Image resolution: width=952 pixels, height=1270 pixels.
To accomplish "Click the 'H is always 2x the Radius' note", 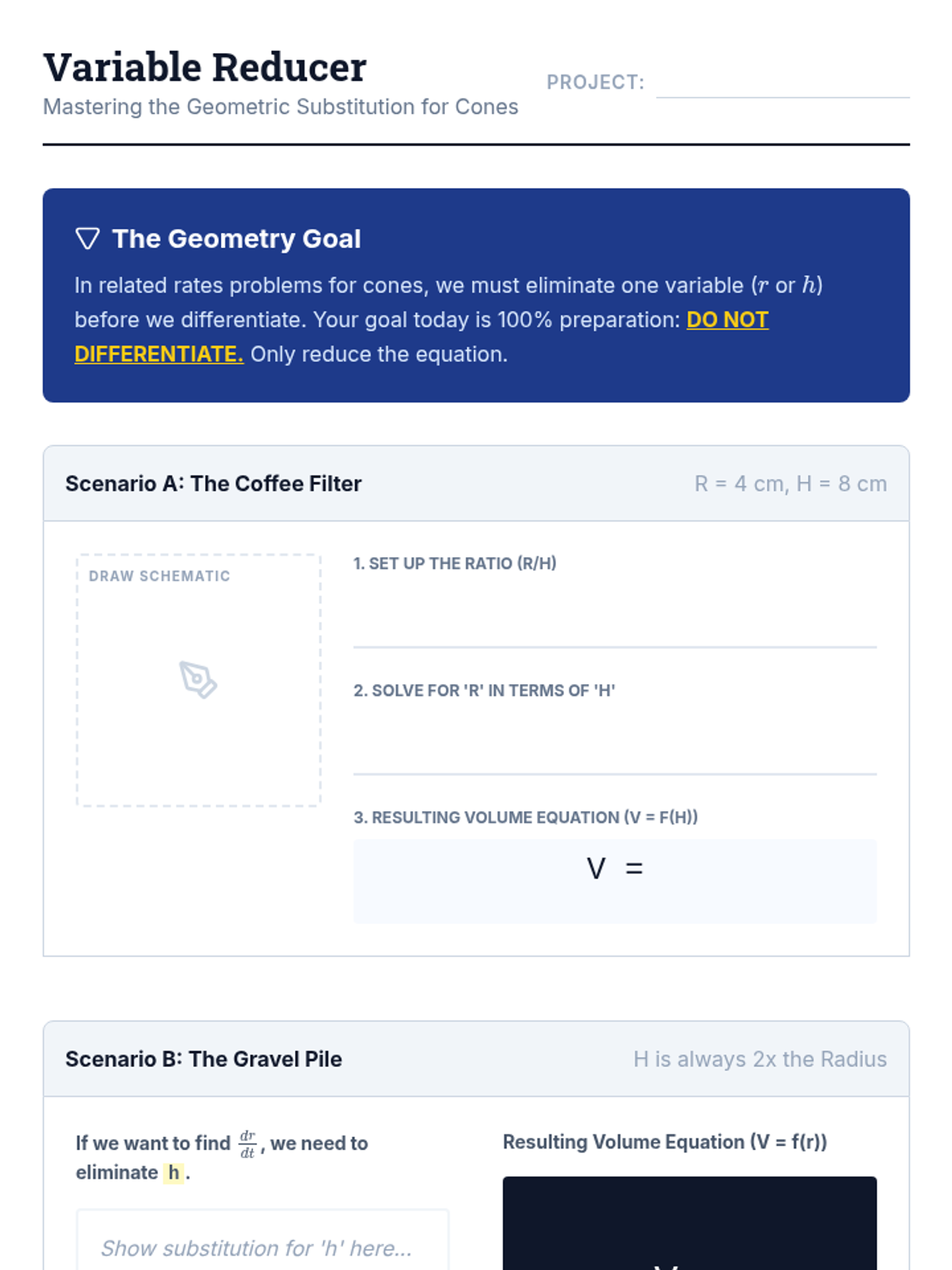I will pyautogui.click(x=760, y=1059).
